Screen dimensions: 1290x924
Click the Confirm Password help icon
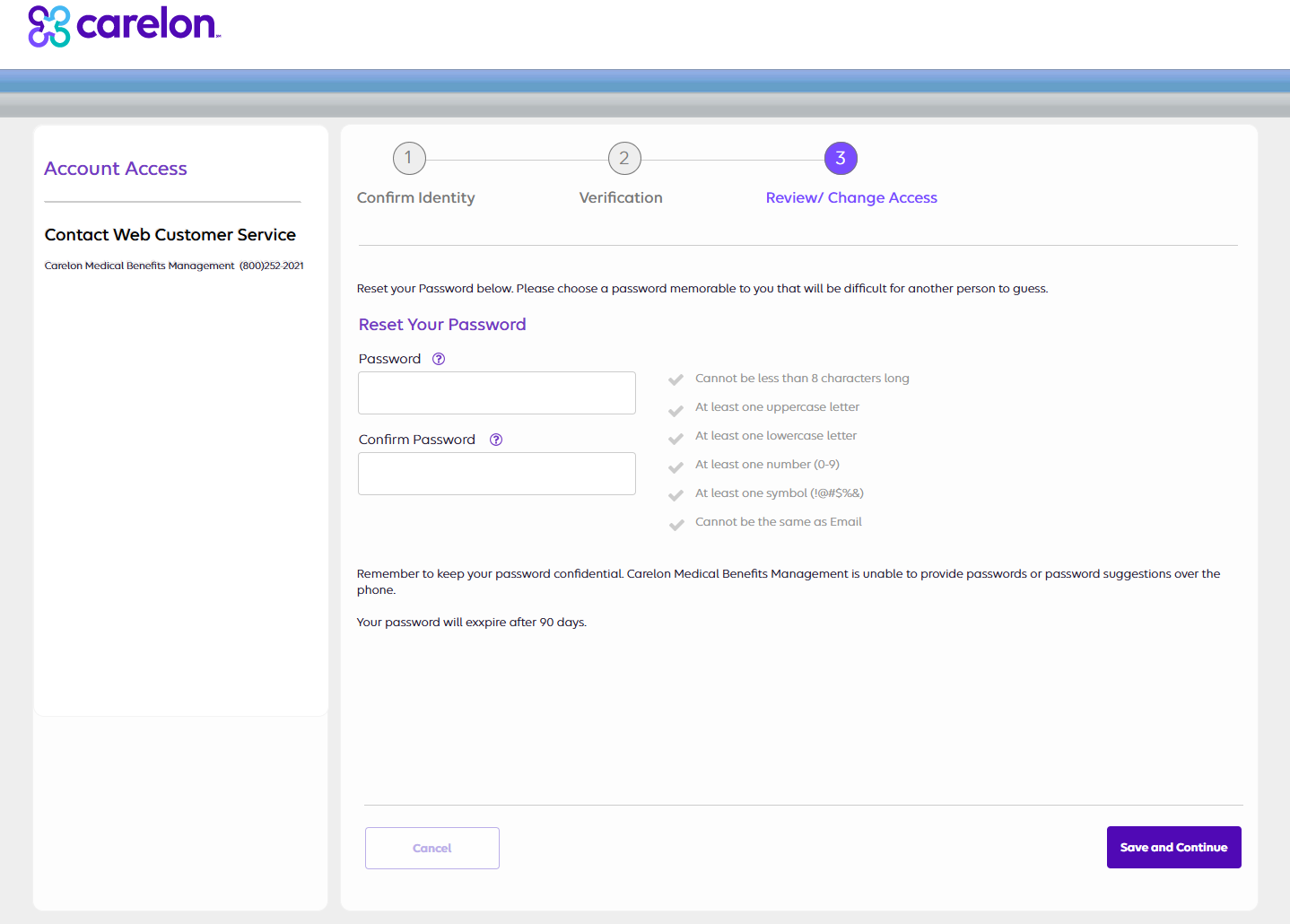496,440
